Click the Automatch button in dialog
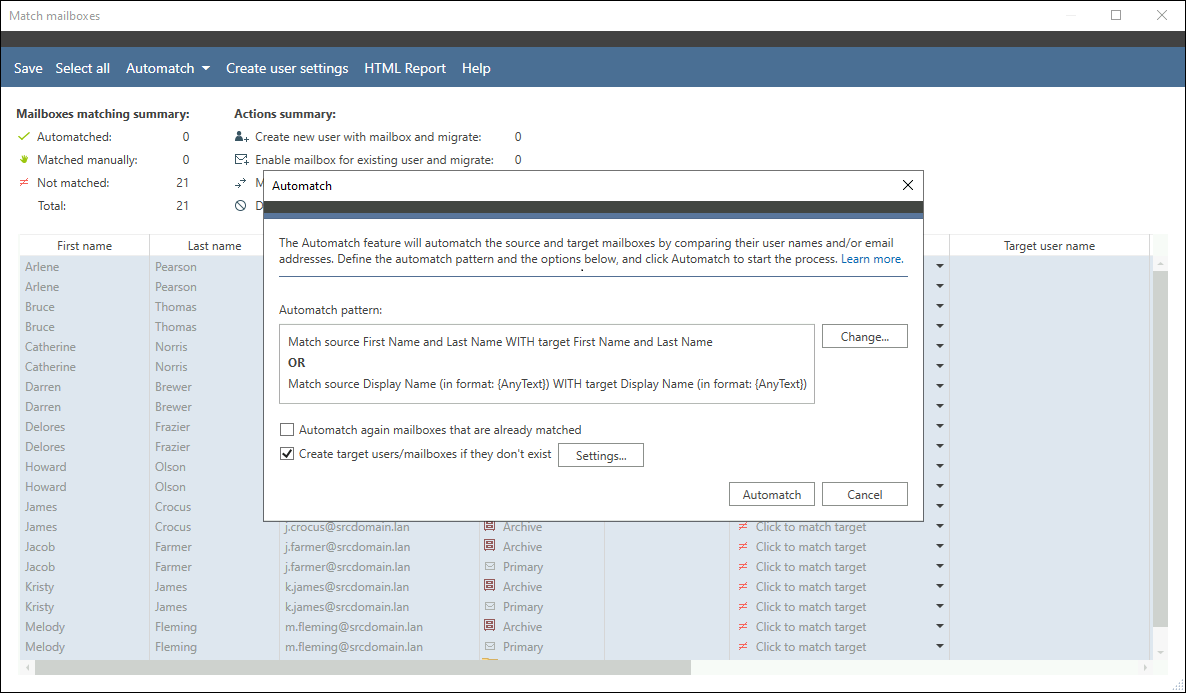1186x693 pixels. 772,495
